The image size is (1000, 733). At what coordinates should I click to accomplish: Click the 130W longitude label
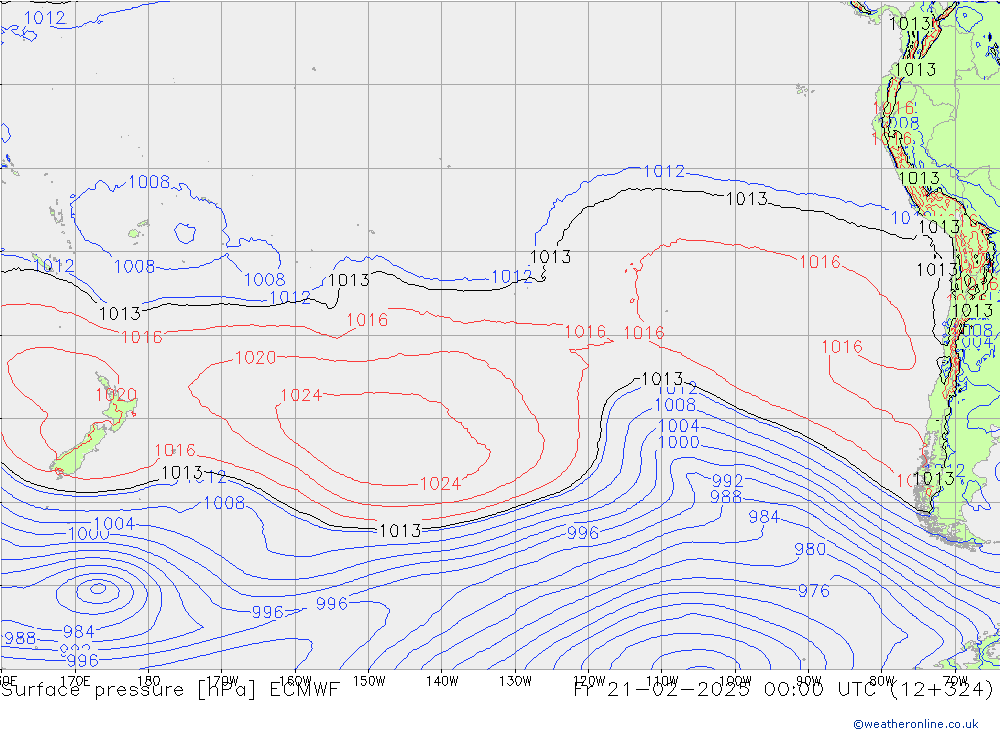(515, 680)
